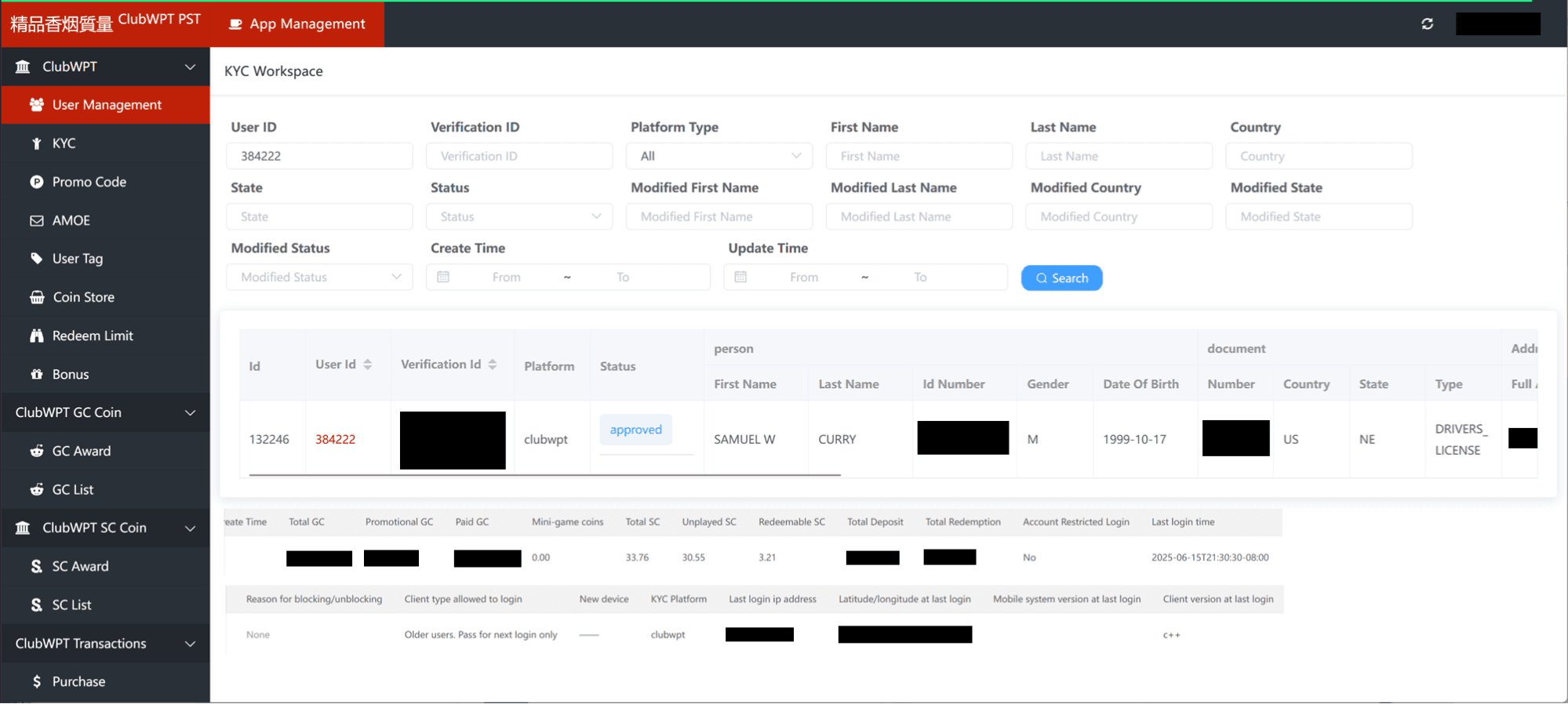Click the First Name input field
The width and height of the screenshot is (1568, 704).
click(x=919, y=156)
